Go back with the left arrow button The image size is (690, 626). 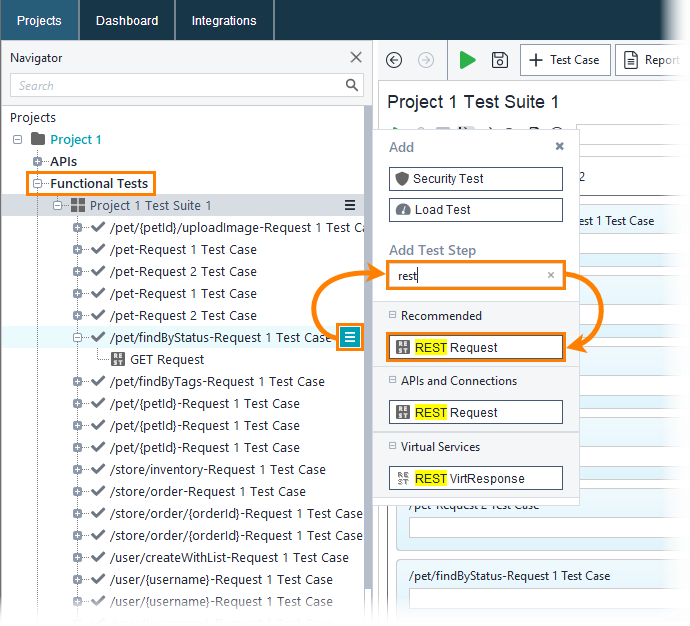394,60
